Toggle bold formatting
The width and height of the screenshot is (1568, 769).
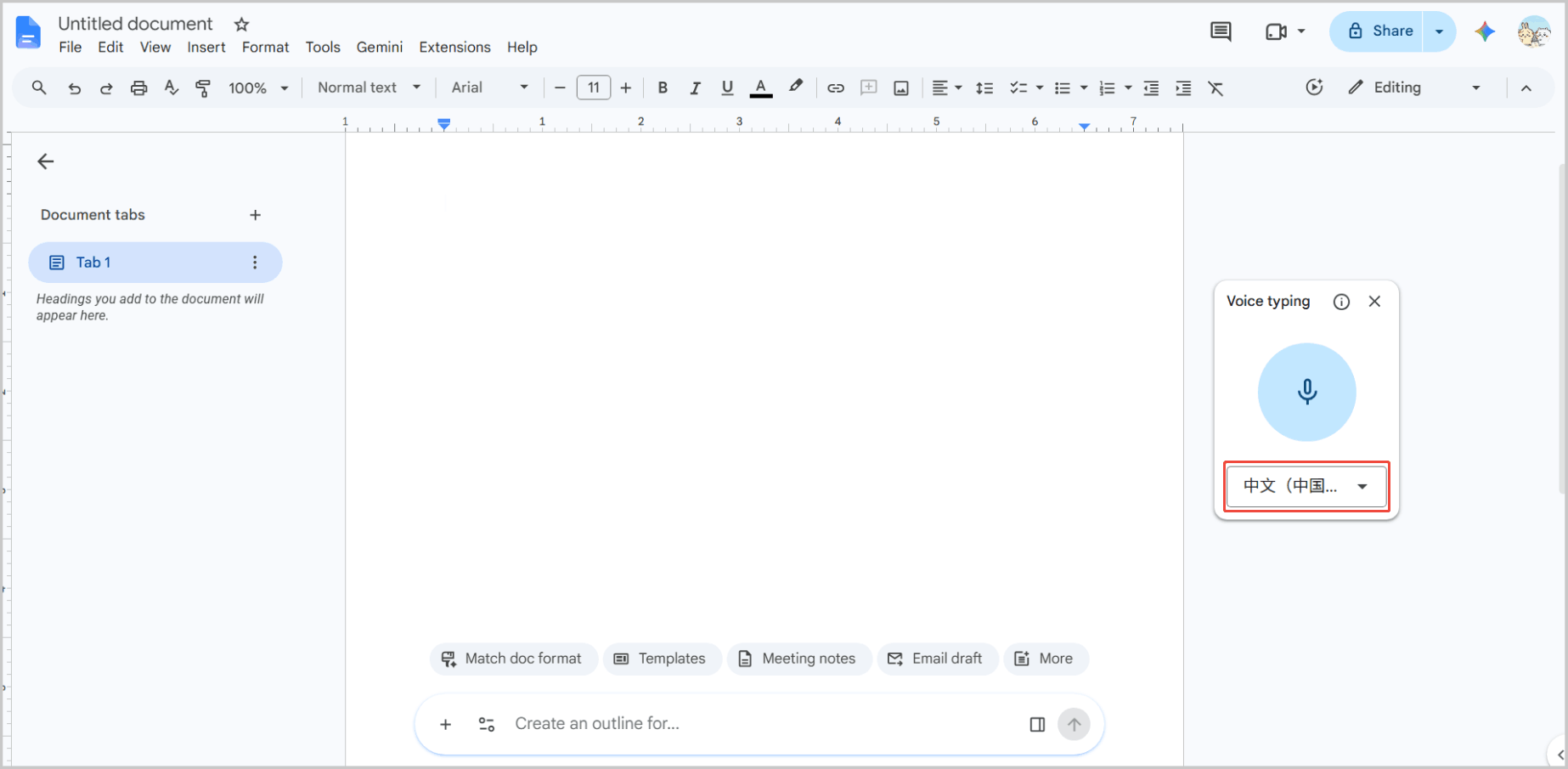click(x=663, y=88)
